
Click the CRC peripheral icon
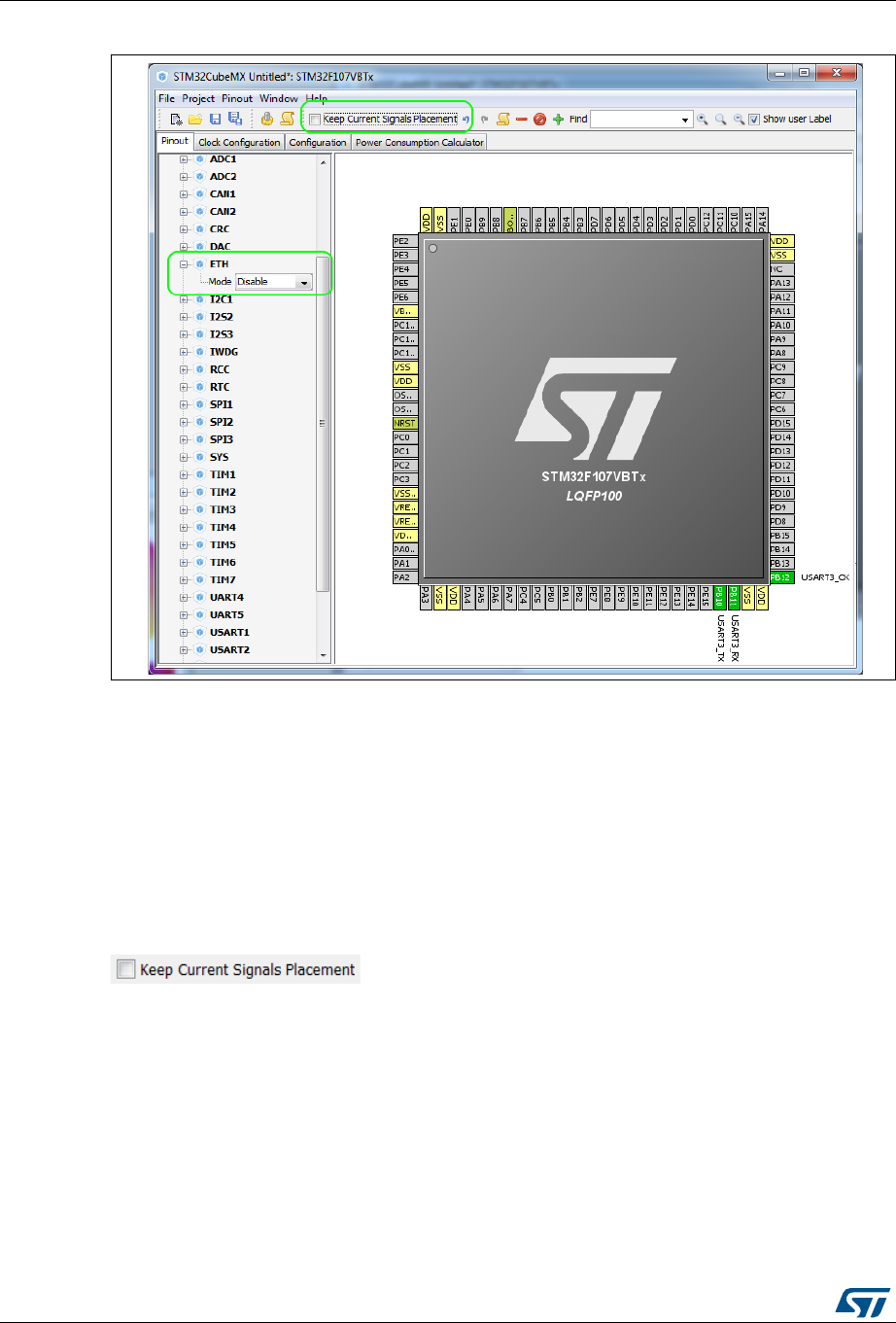pos(199,229)
